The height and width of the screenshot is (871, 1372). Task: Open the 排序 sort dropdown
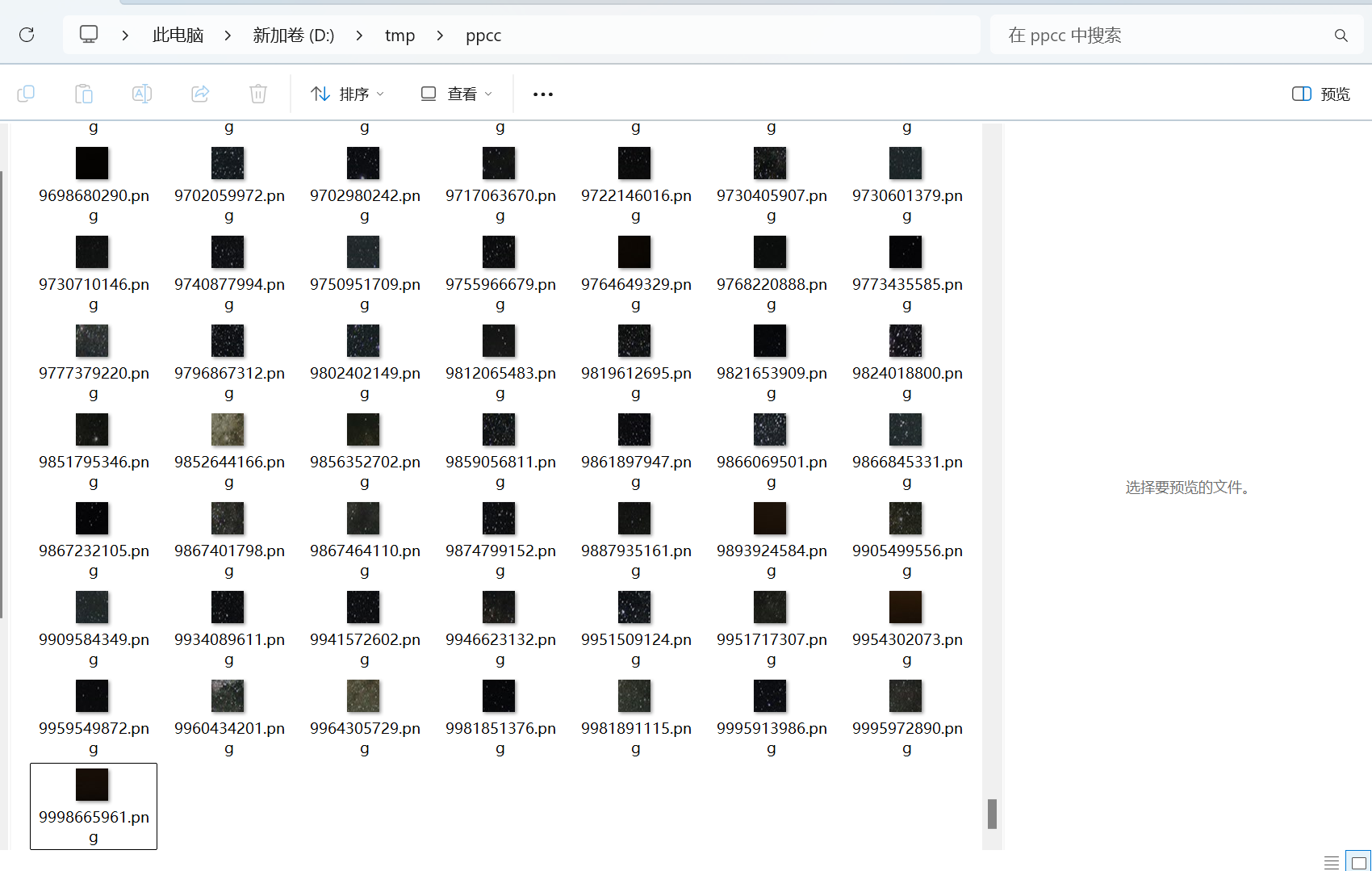click(x=348, y=94)
